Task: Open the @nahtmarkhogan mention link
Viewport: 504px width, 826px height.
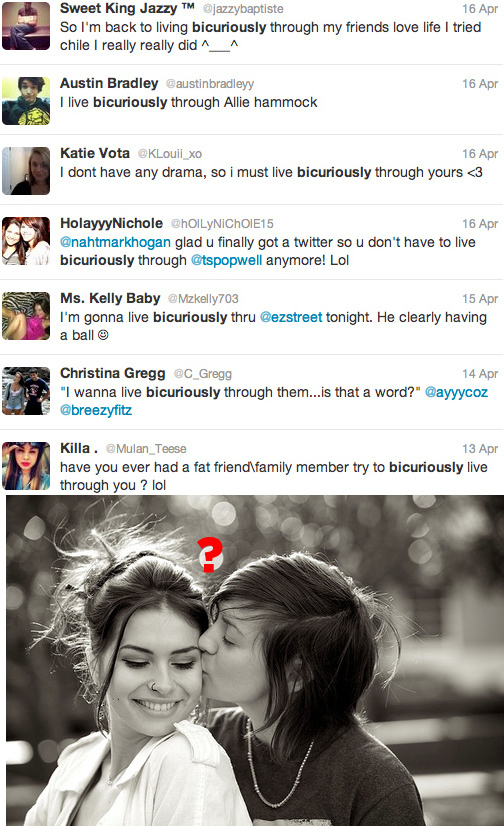Action: (115, 242)
